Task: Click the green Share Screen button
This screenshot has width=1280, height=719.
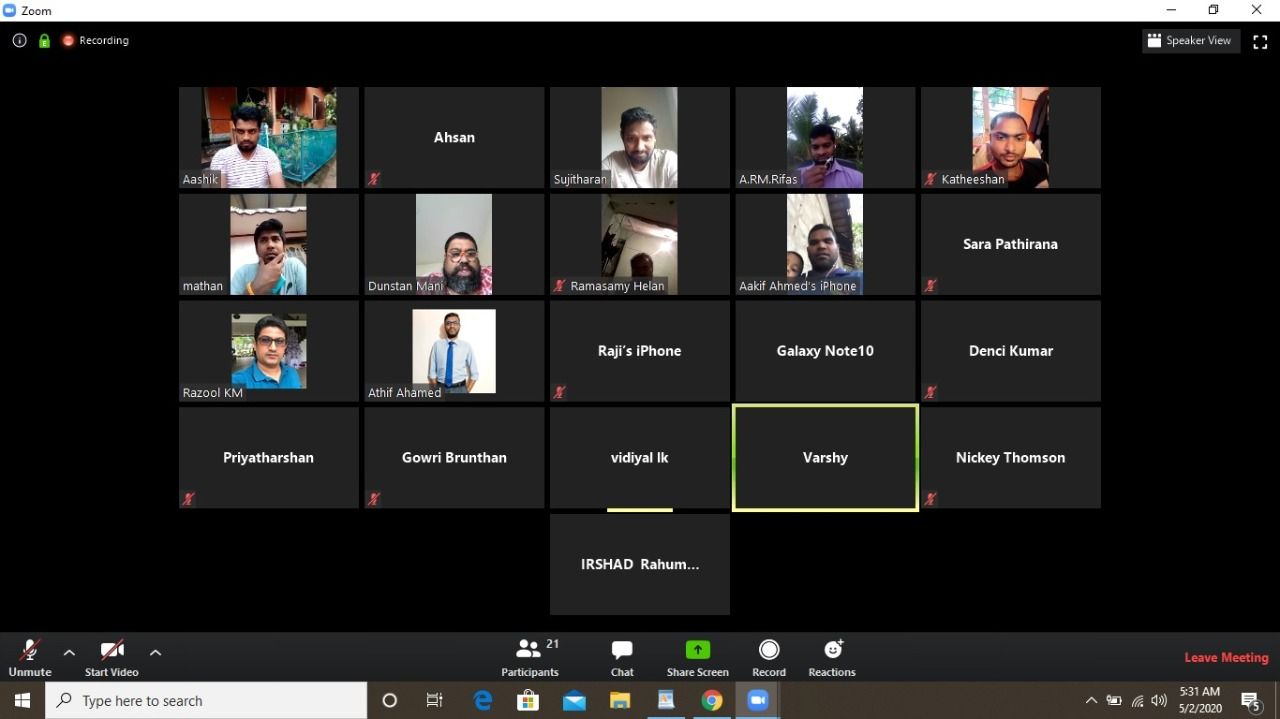Action: (697, 658)
